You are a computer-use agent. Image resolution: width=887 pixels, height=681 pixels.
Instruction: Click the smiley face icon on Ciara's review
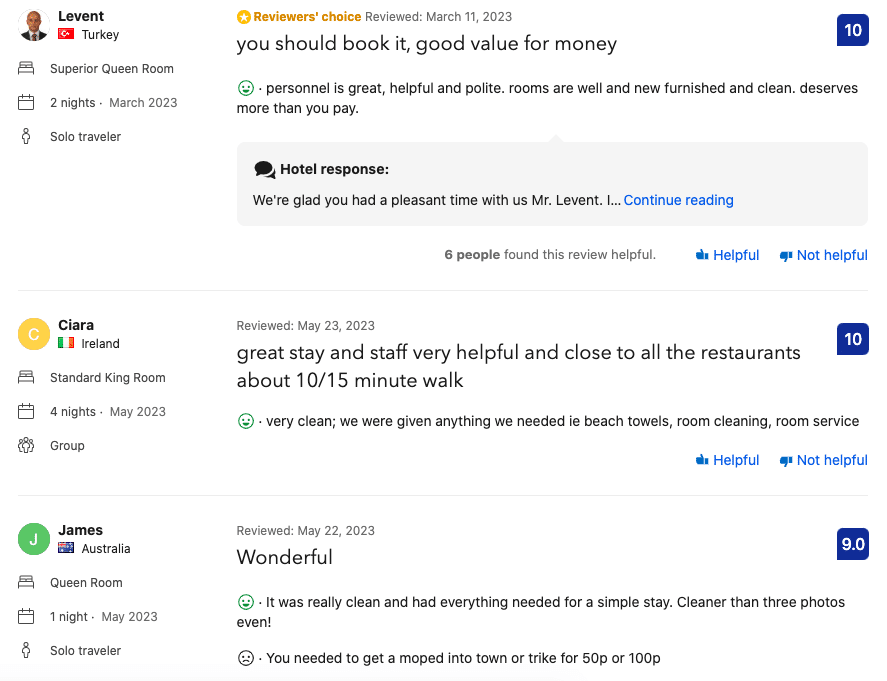(245, 421)
